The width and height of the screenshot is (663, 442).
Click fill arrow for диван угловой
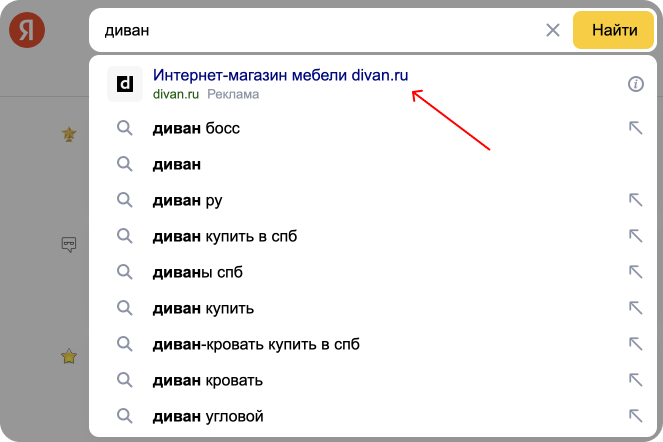636,416
